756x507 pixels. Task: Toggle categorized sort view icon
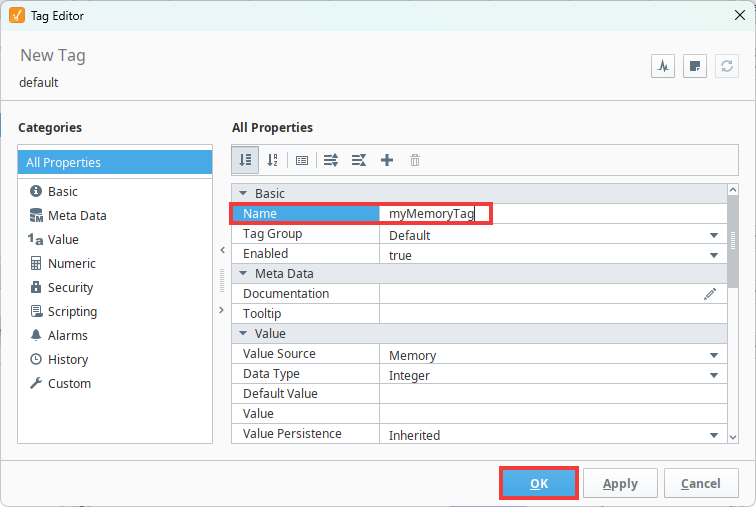point(245,160)
